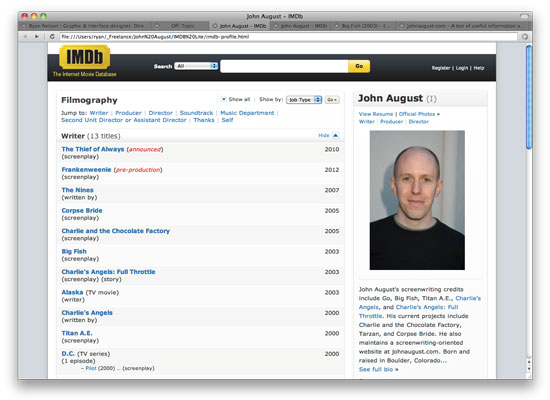Open the Pilot (2000) episode link
Viewport: 550px width, 400px height.
click(x=91, y=368)
